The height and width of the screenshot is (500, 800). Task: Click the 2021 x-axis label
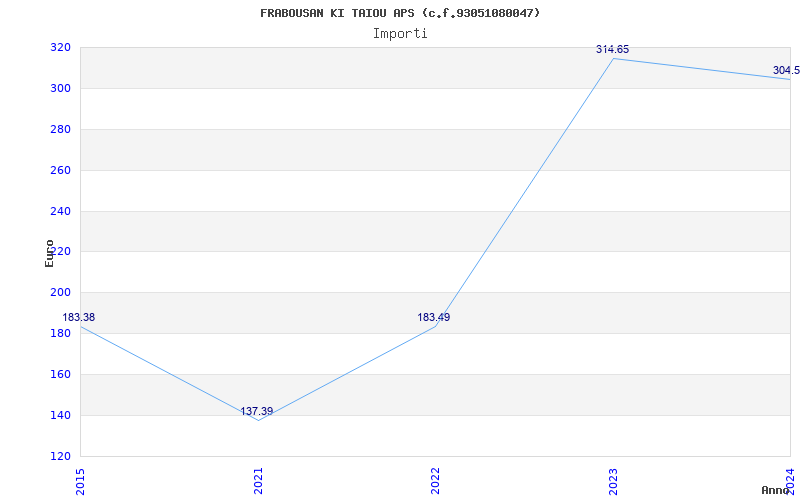click(258, 481)
